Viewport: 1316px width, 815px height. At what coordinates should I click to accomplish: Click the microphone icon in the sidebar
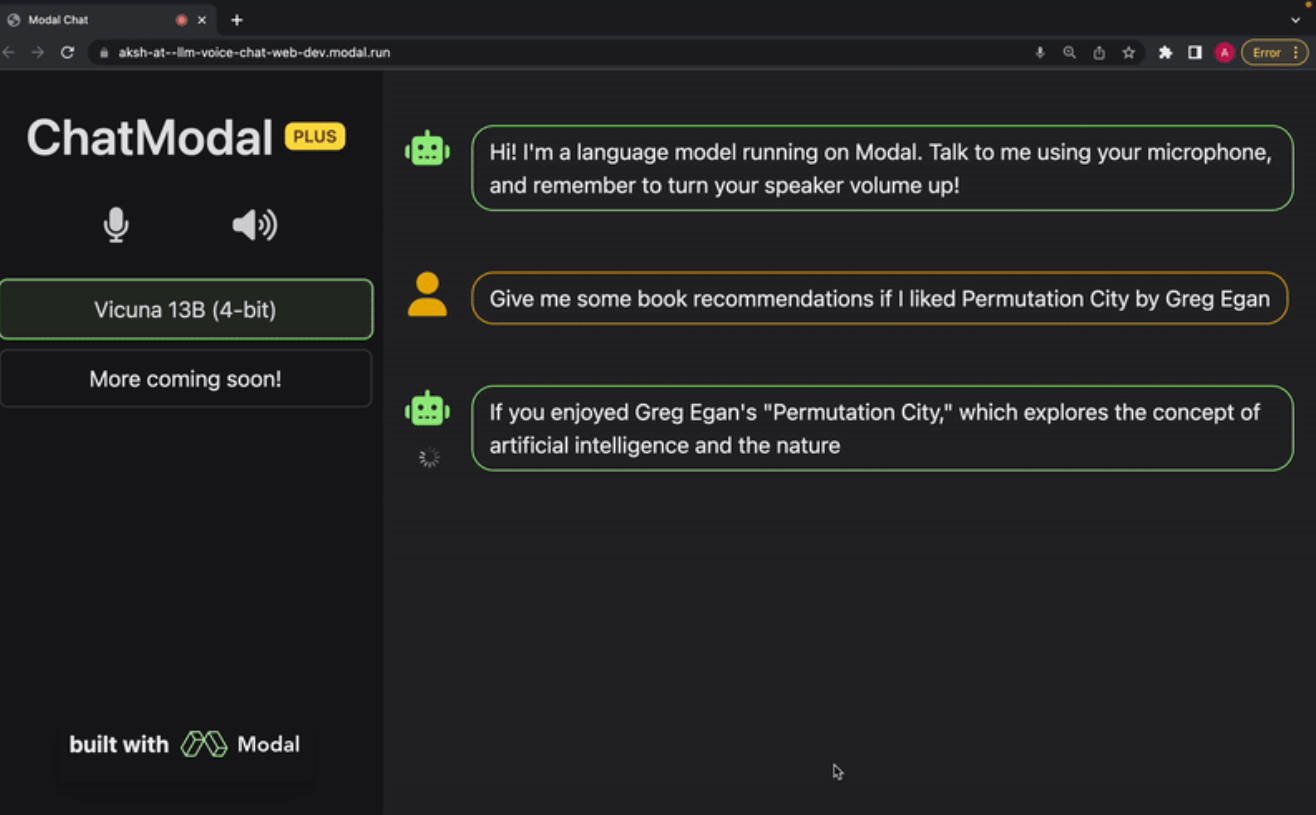(x=116, y=224)
